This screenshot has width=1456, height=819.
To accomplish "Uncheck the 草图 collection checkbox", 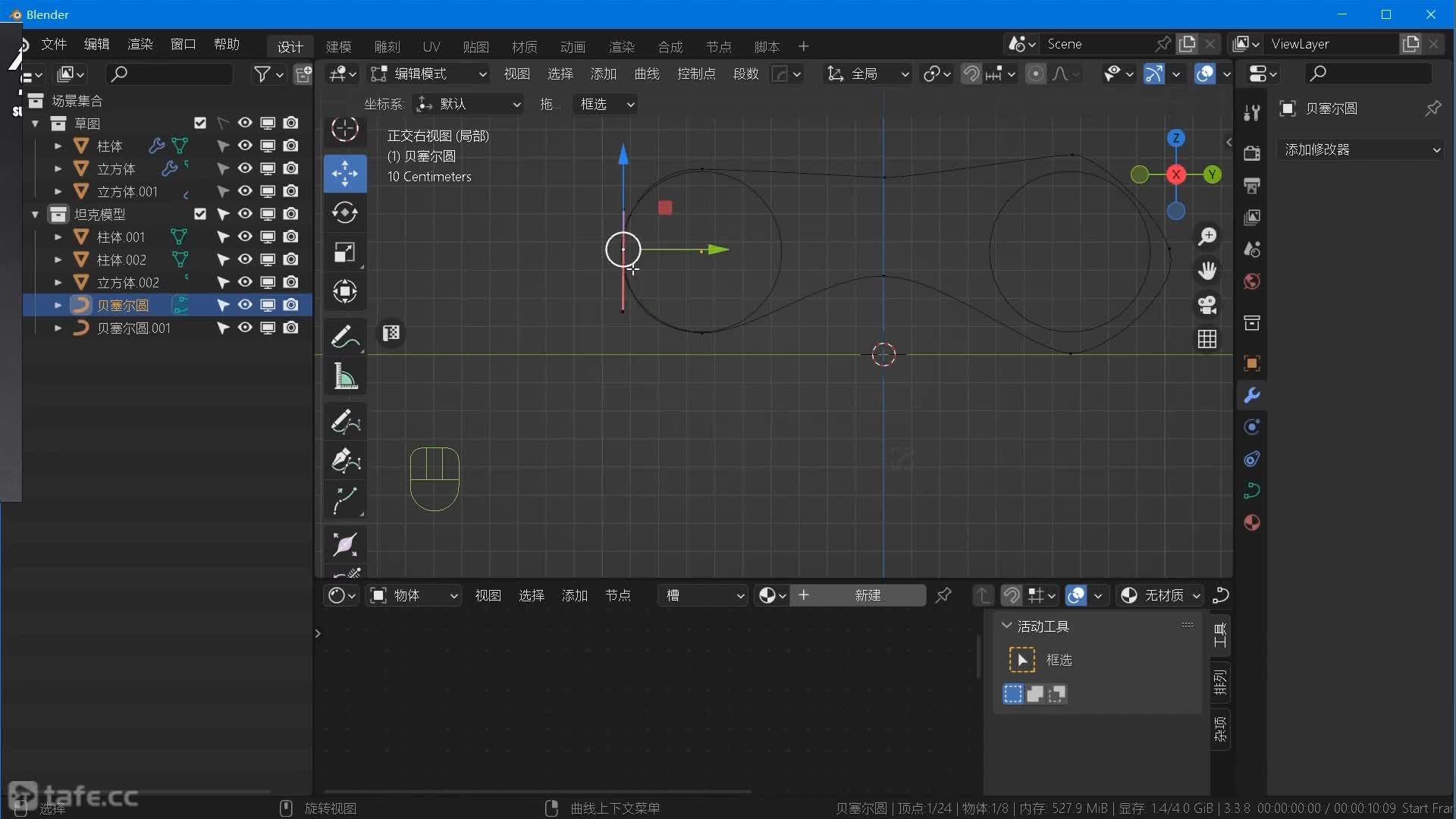I will [200, 123].
